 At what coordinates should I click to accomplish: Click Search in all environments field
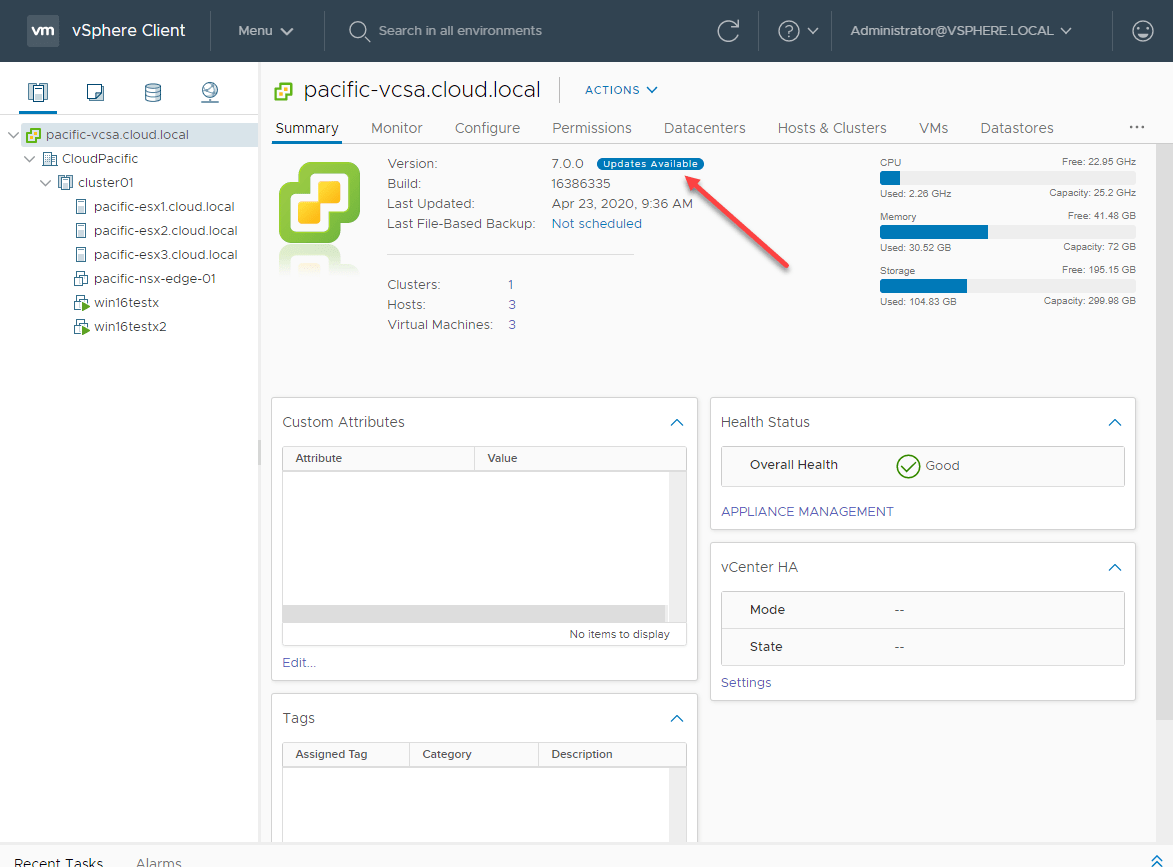(x=460, y=31)
